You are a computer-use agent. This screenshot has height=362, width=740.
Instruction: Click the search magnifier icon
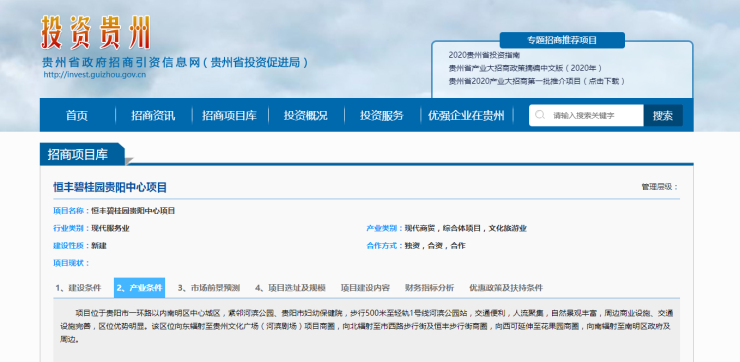540,115
